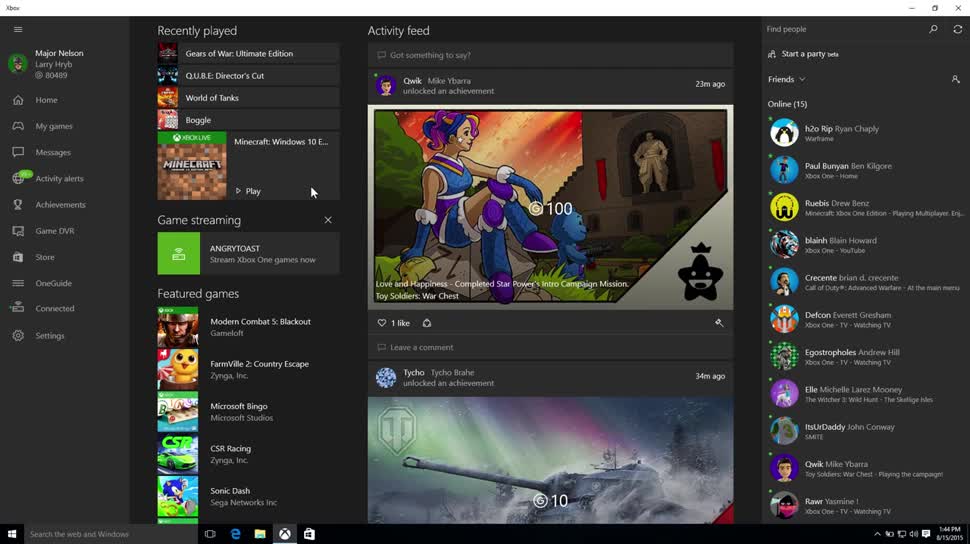This screenshot has height=544, width=970.
Task: Open Activity alerts in the sidebar
Action: [x=59, y=178]
